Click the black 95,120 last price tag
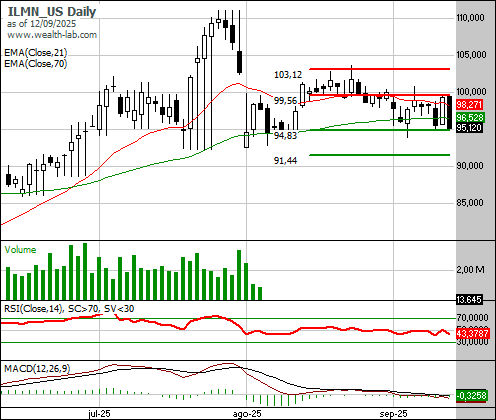Screen dimensions: 496x420 tap(469, 127)
